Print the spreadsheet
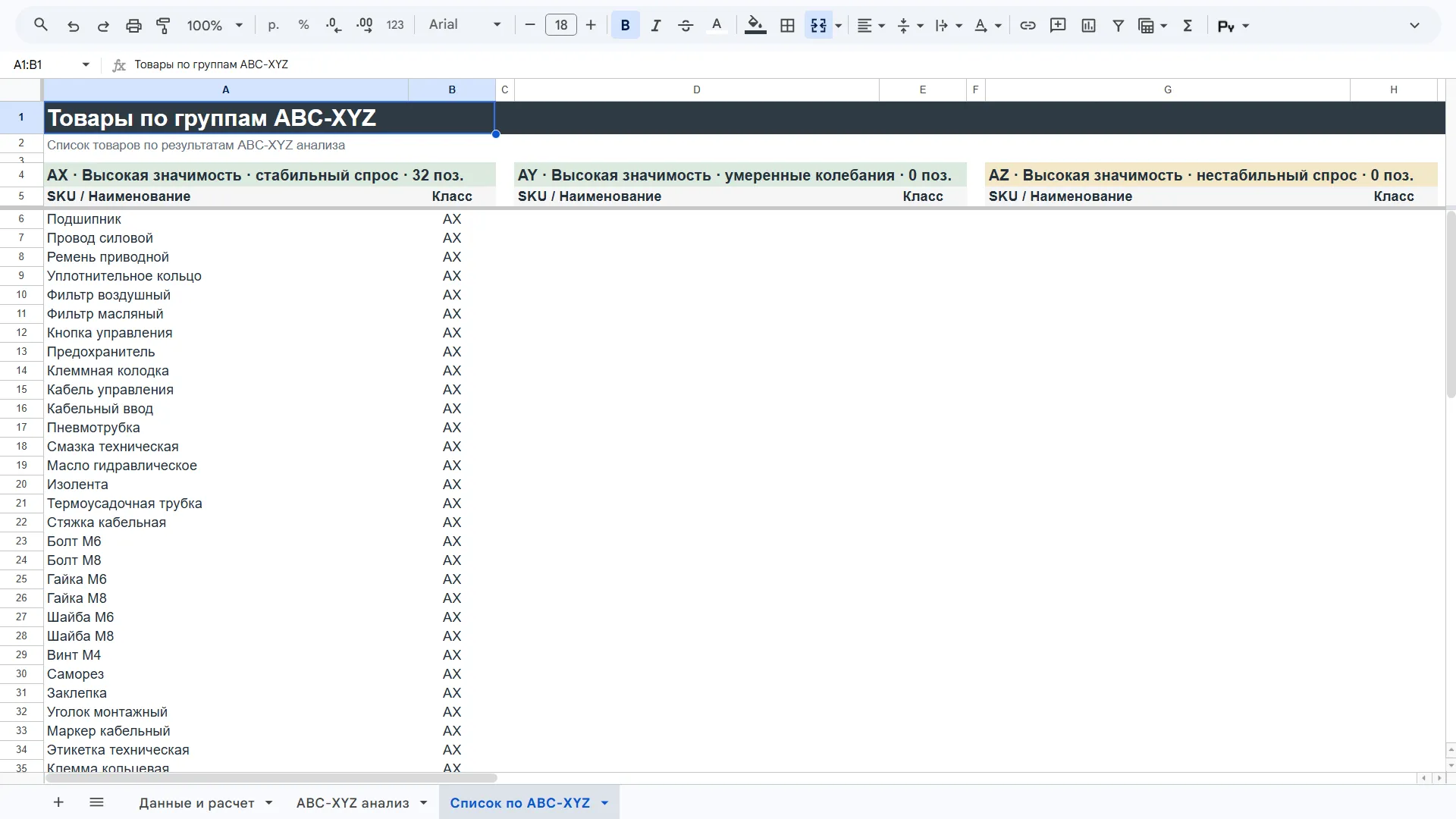 pyautogui.click(x=133, y=25)
